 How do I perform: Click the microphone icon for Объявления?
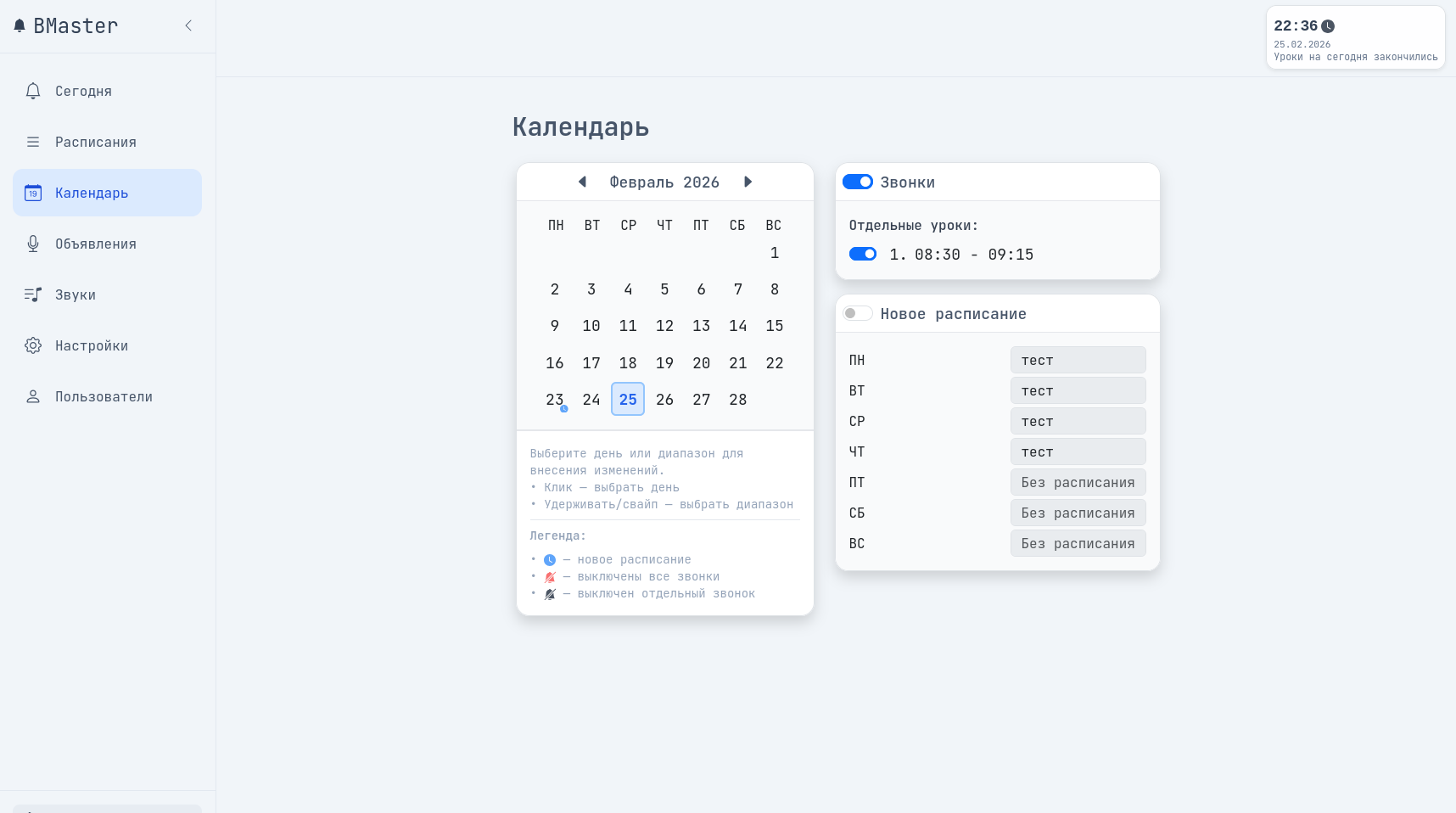[33, 244]
